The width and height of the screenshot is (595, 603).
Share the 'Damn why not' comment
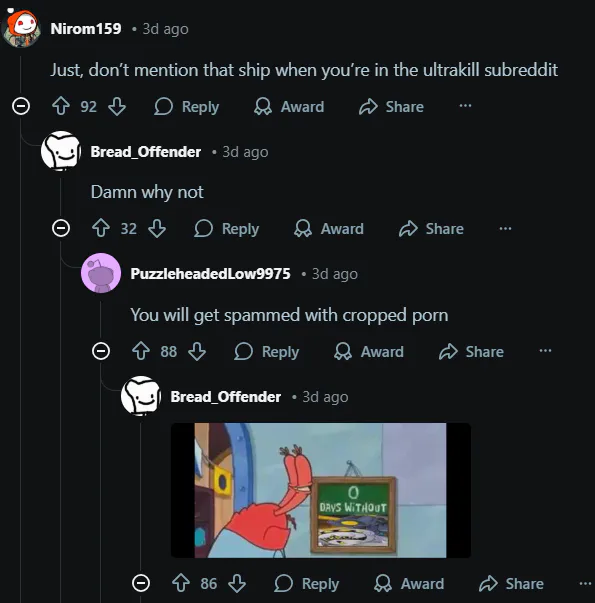click(431, 229)
